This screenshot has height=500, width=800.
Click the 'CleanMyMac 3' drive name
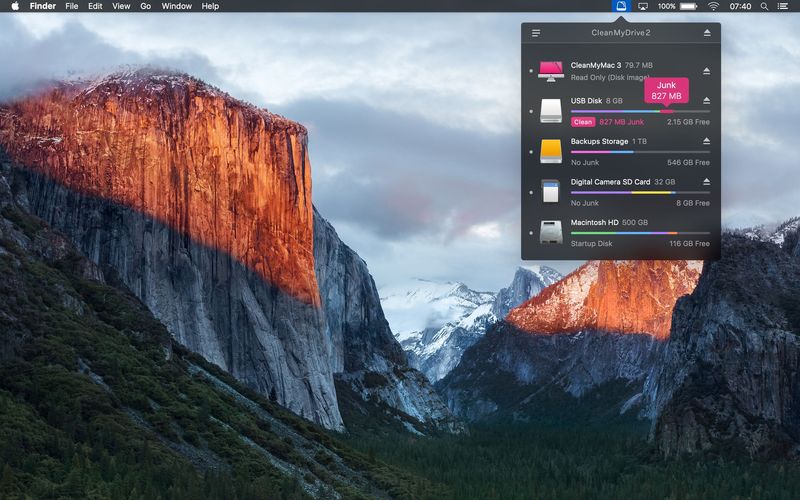[596, 65]
